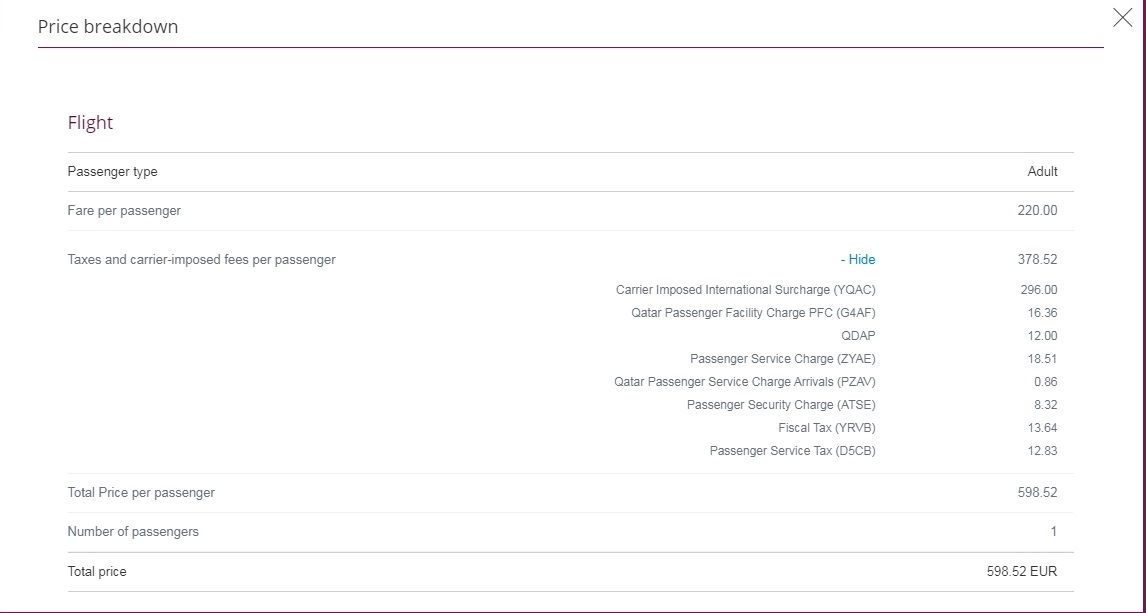Click the Total Price per passenger label
Viewport: 1146px width, 613px height.
(141, 492)
